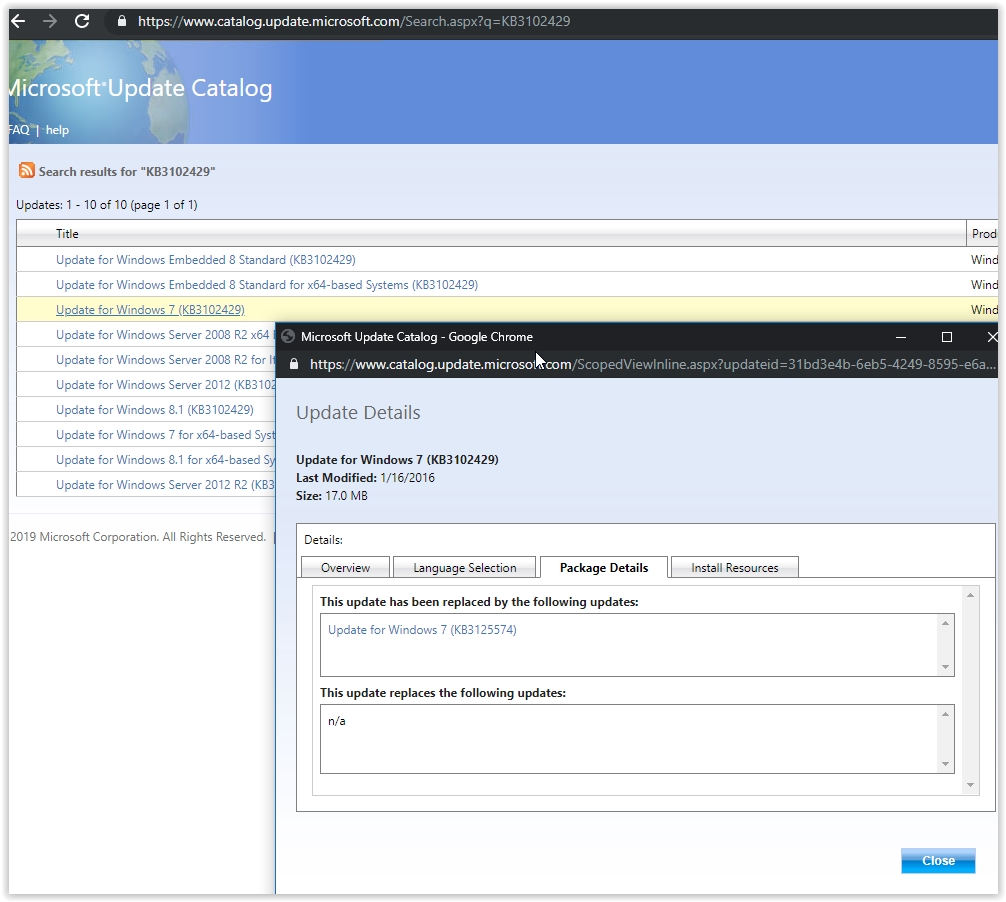Click the popup window URL field
The height and width of the screenshot is (902, 1006).
(652, 364)
